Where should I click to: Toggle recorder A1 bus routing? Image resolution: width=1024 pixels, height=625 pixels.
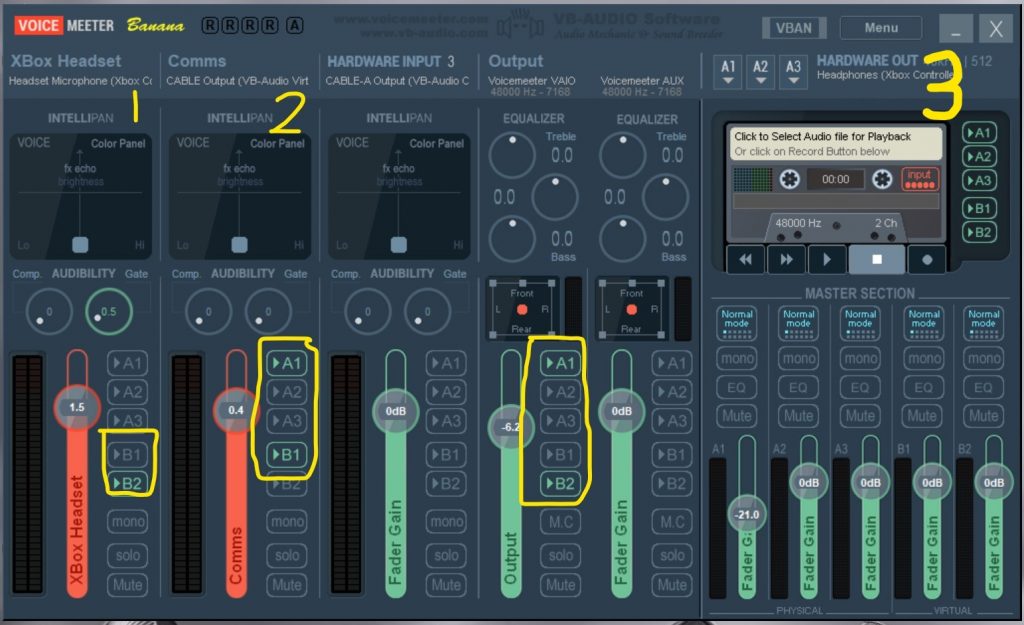pyautogui.click(x=979, y=133)
